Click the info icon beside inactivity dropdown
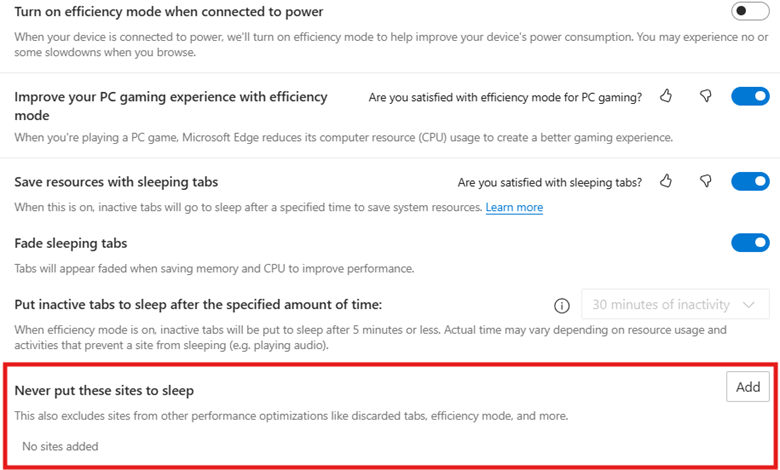 (x=562, y=305)
